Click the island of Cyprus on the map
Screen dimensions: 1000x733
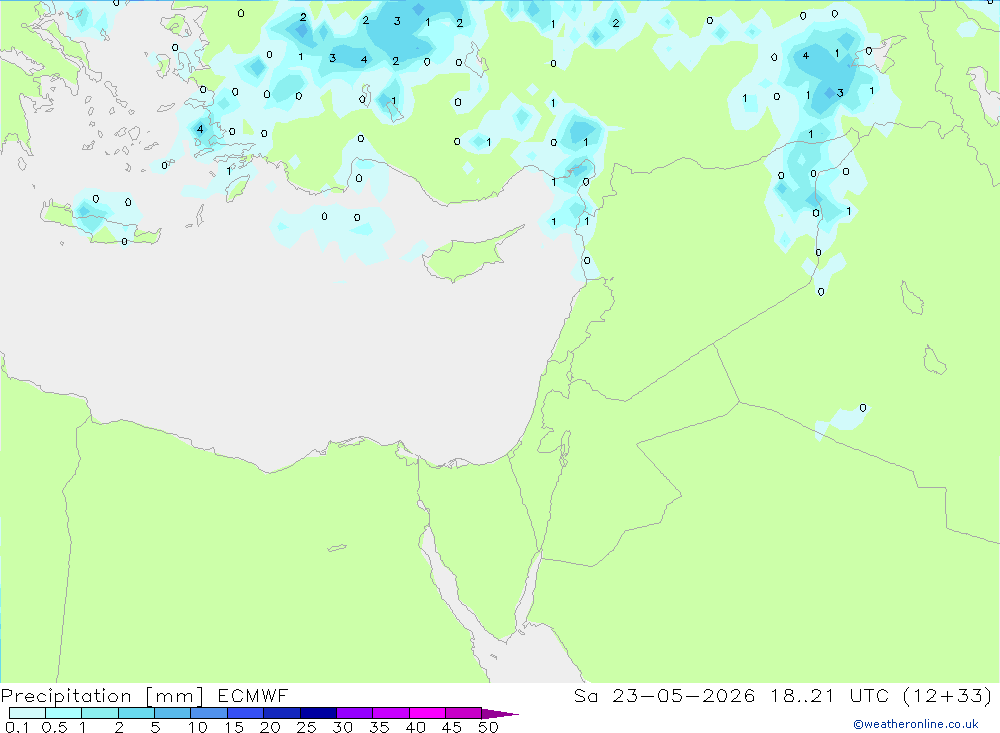click(x=466, y=256)
